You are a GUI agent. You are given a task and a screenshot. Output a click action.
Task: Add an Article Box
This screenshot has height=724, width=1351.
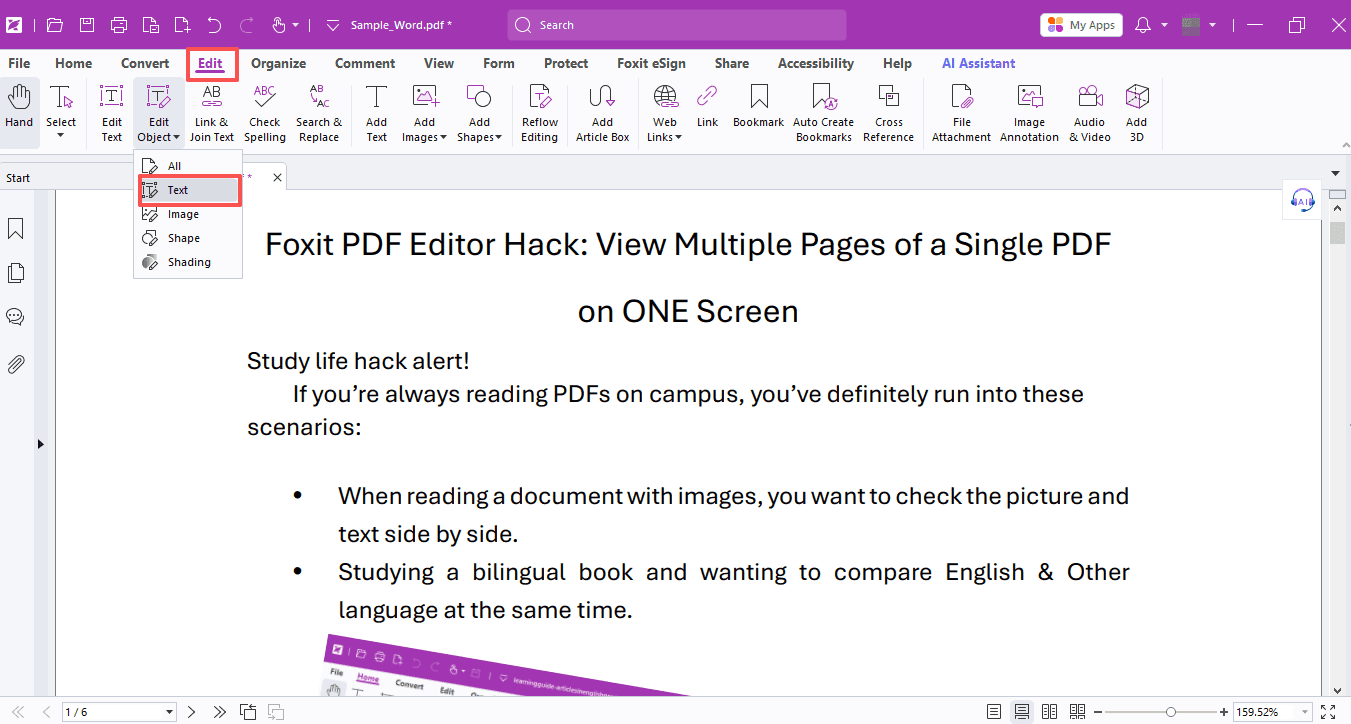point(602,113)
